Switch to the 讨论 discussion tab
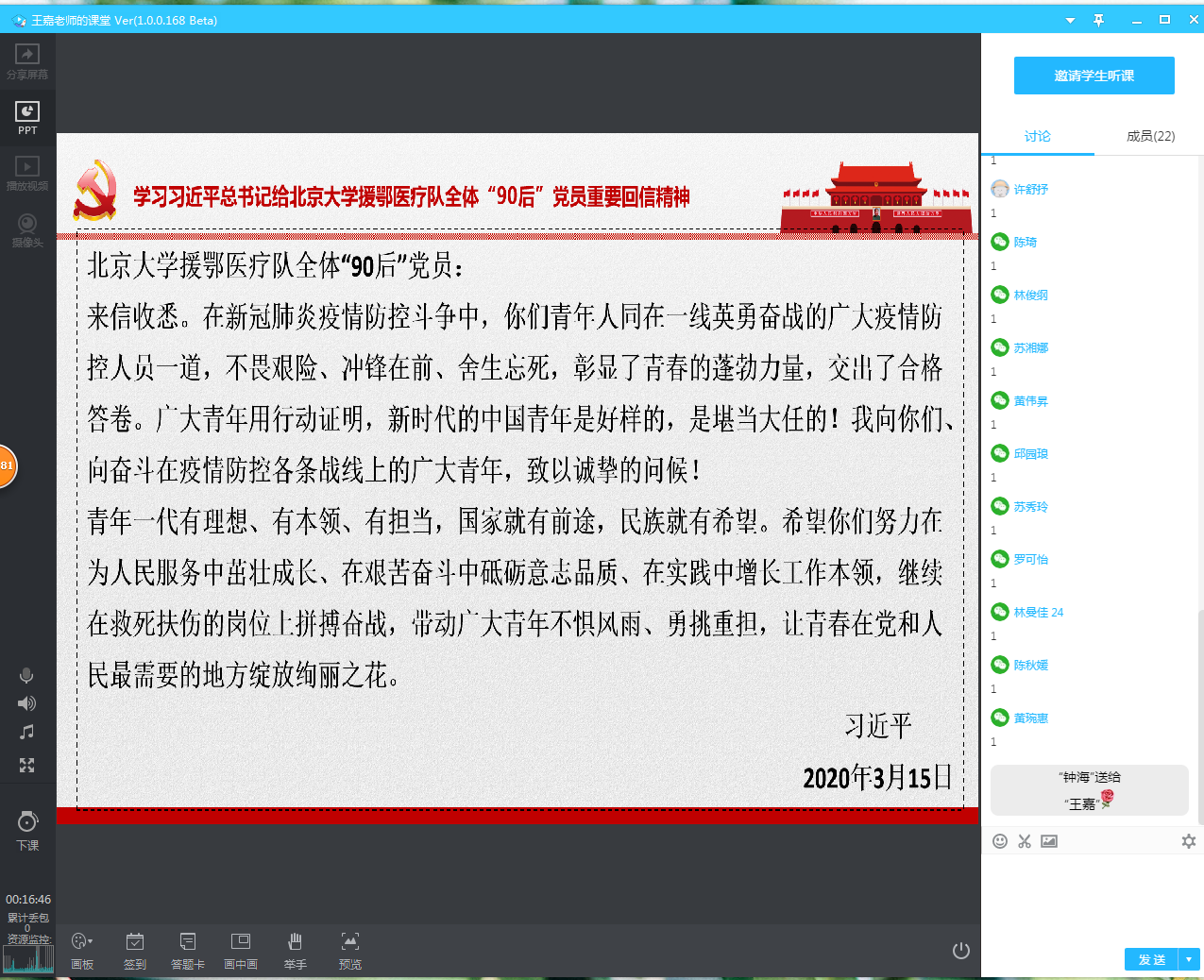Image resolution: width=1204 pixels, height=980 pixels. tap(1037, 136)
